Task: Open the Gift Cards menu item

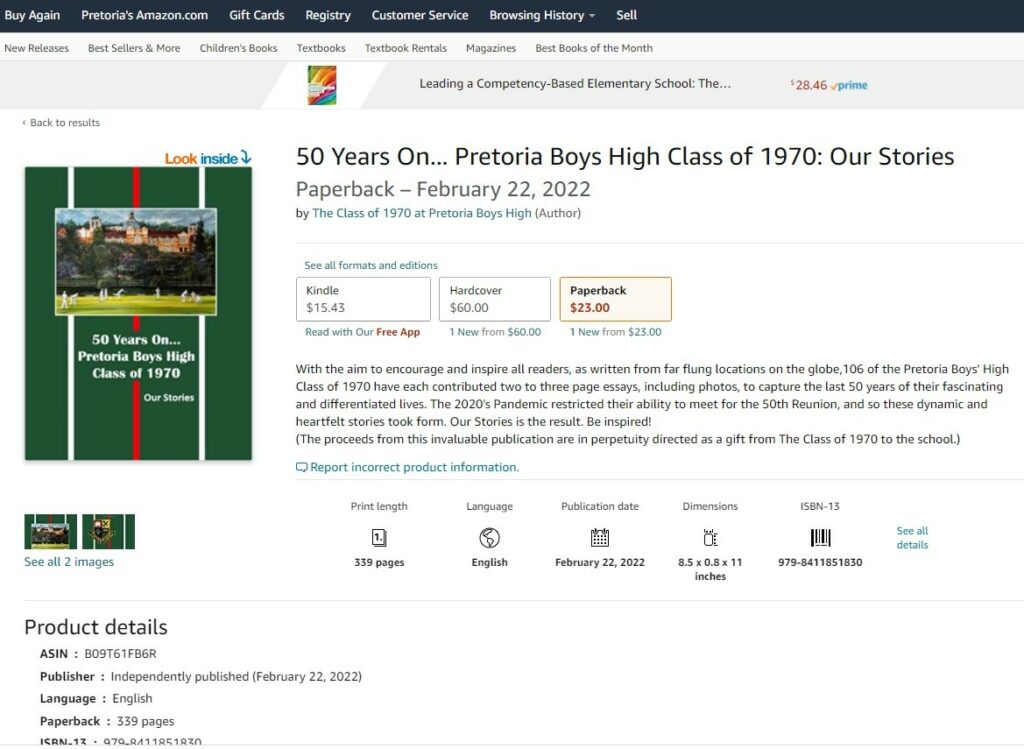Action: tap(257, 15)
